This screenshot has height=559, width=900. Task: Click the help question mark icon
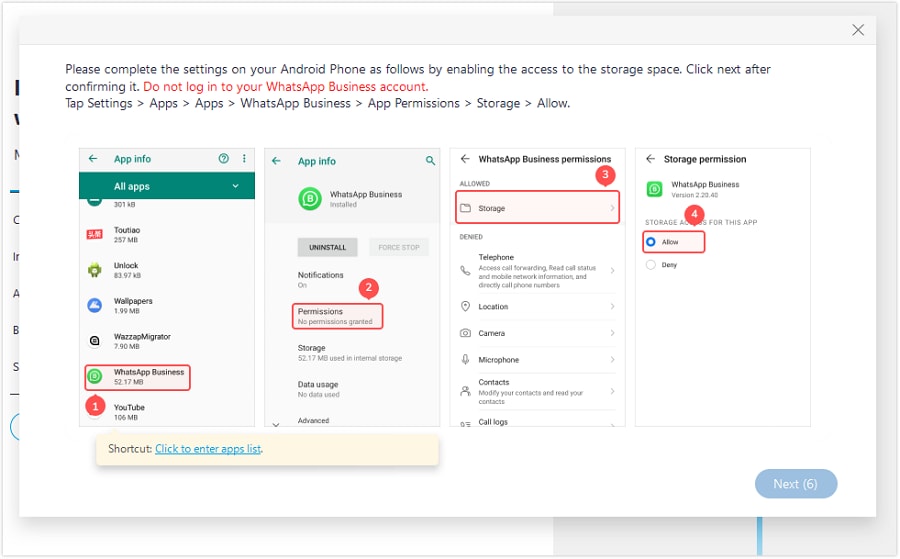(x=224, y=159)
